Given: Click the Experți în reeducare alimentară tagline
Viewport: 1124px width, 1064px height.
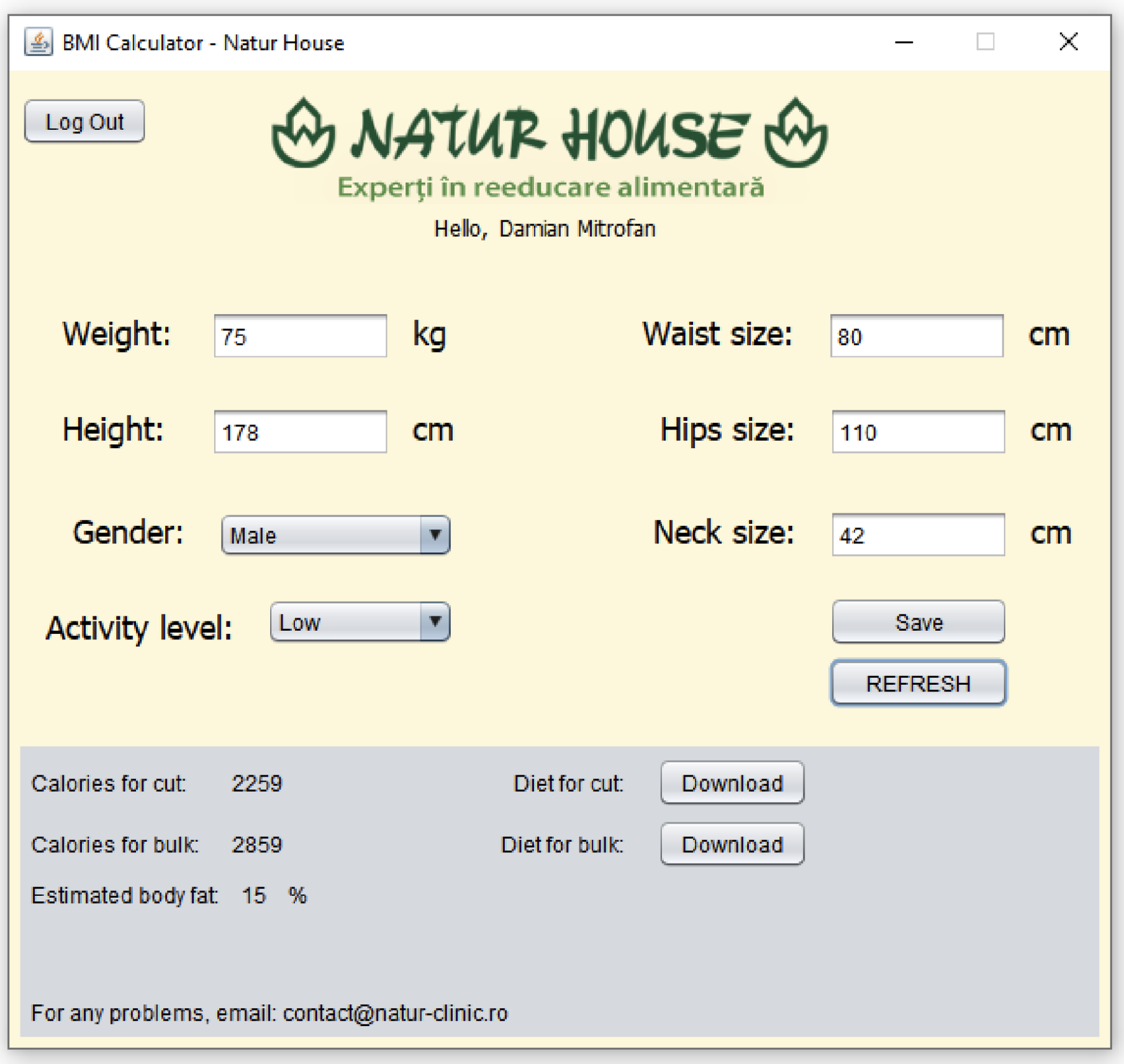Looking at the screenshot, I should point(551,187).
